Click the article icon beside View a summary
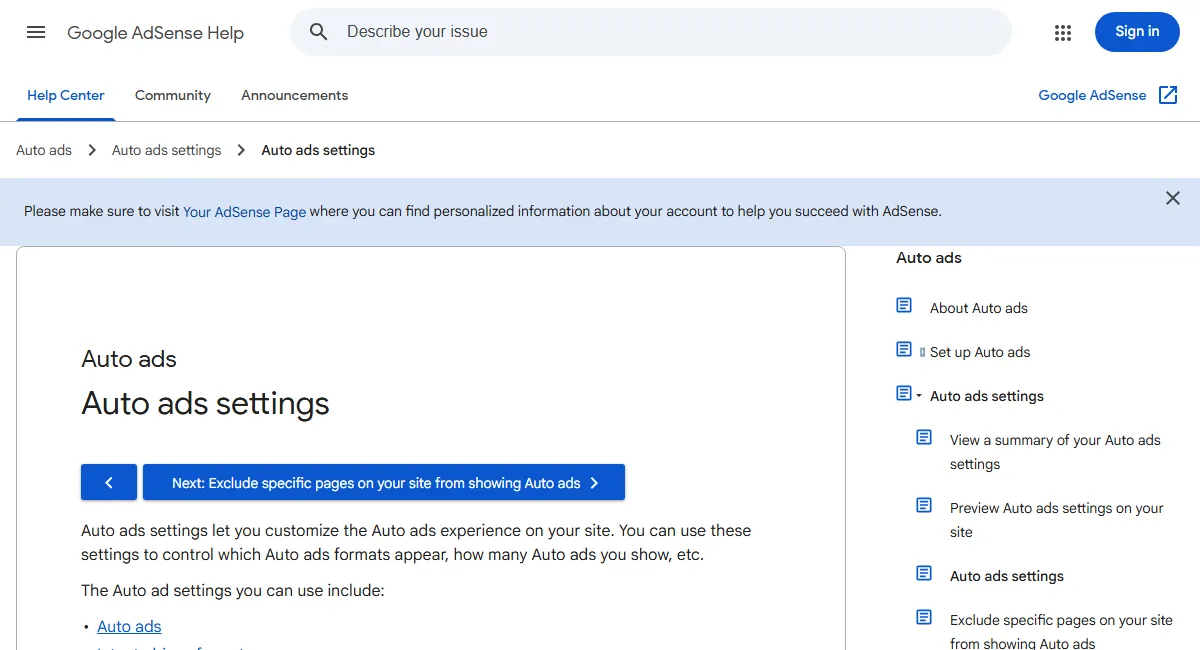This screenshot has width=1200, height=650. pyautogui.click(x=924, y=437)
